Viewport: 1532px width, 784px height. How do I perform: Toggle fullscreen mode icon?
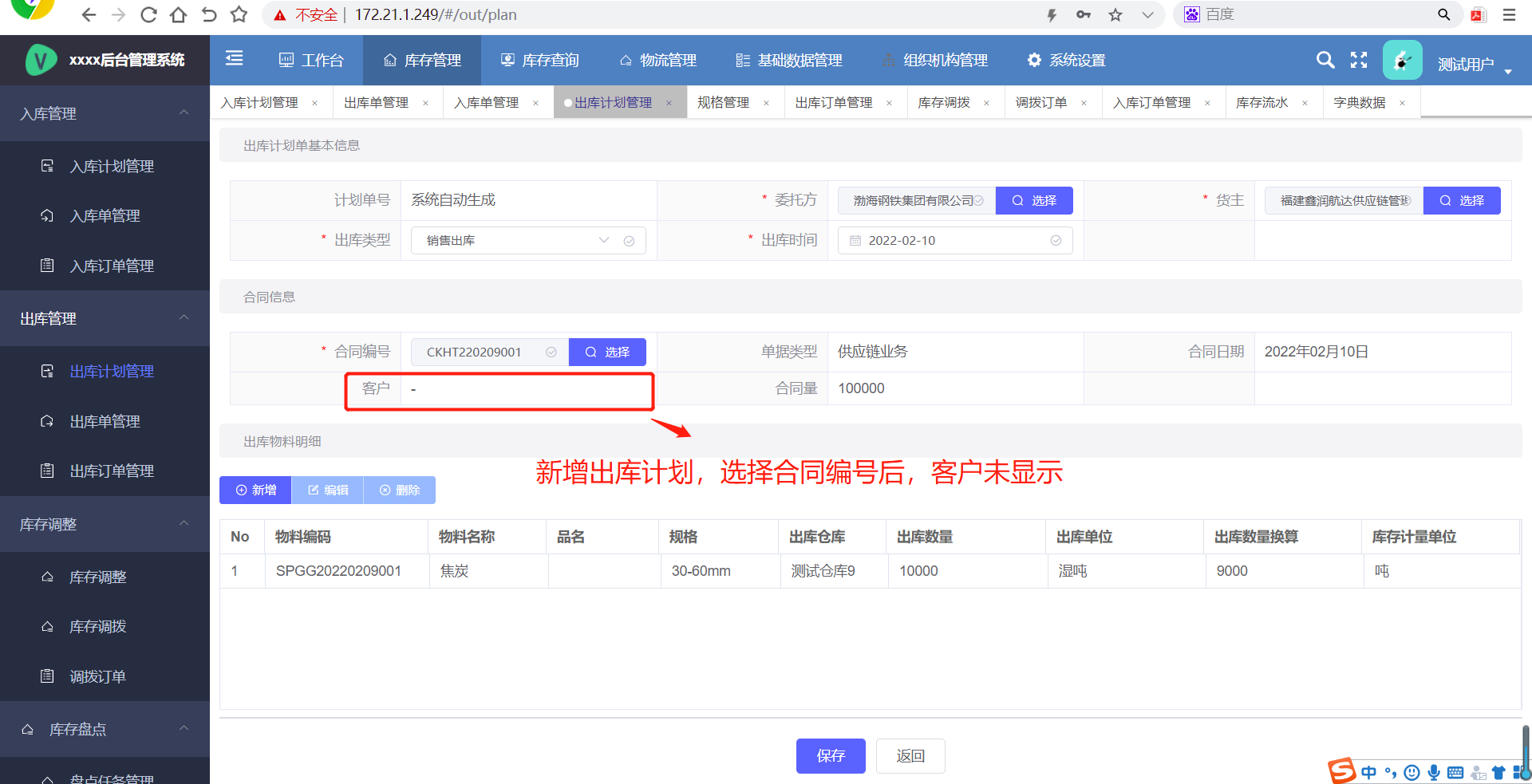(1359, 60)
